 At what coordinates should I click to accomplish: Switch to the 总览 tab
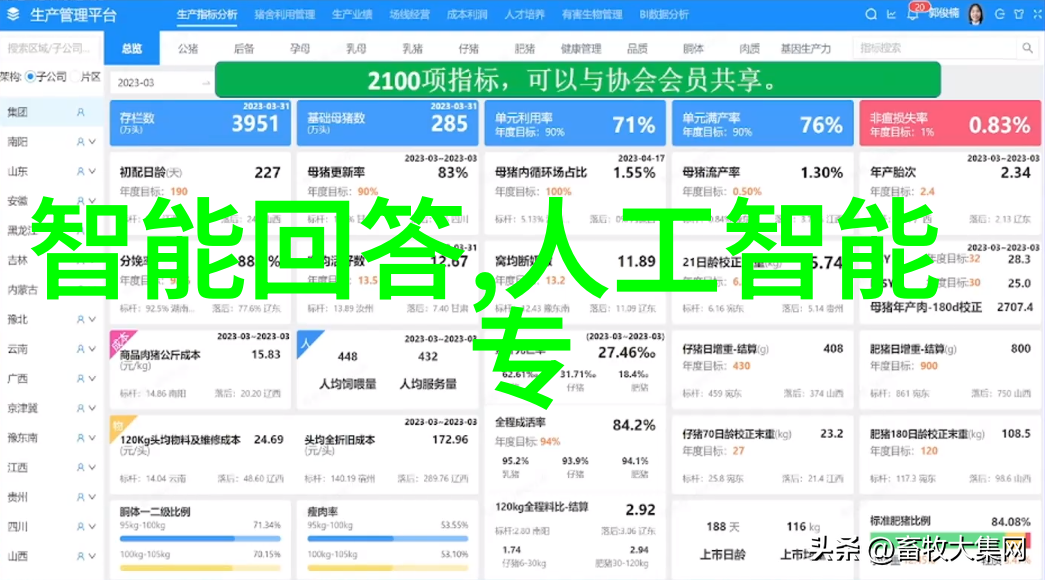pos(132,49)
